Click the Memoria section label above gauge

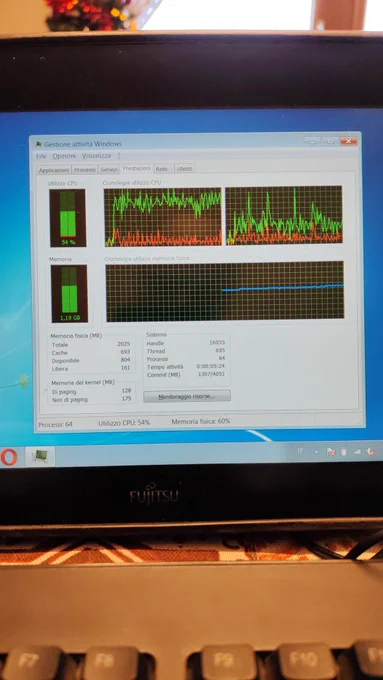(x=60, y=259)
